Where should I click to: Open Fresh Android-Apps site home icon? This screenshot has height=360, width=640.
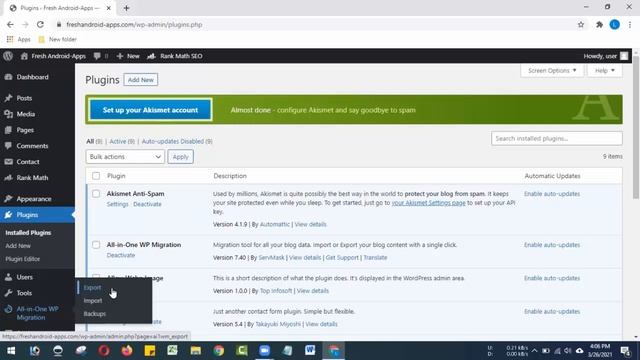tap(24, 56)
